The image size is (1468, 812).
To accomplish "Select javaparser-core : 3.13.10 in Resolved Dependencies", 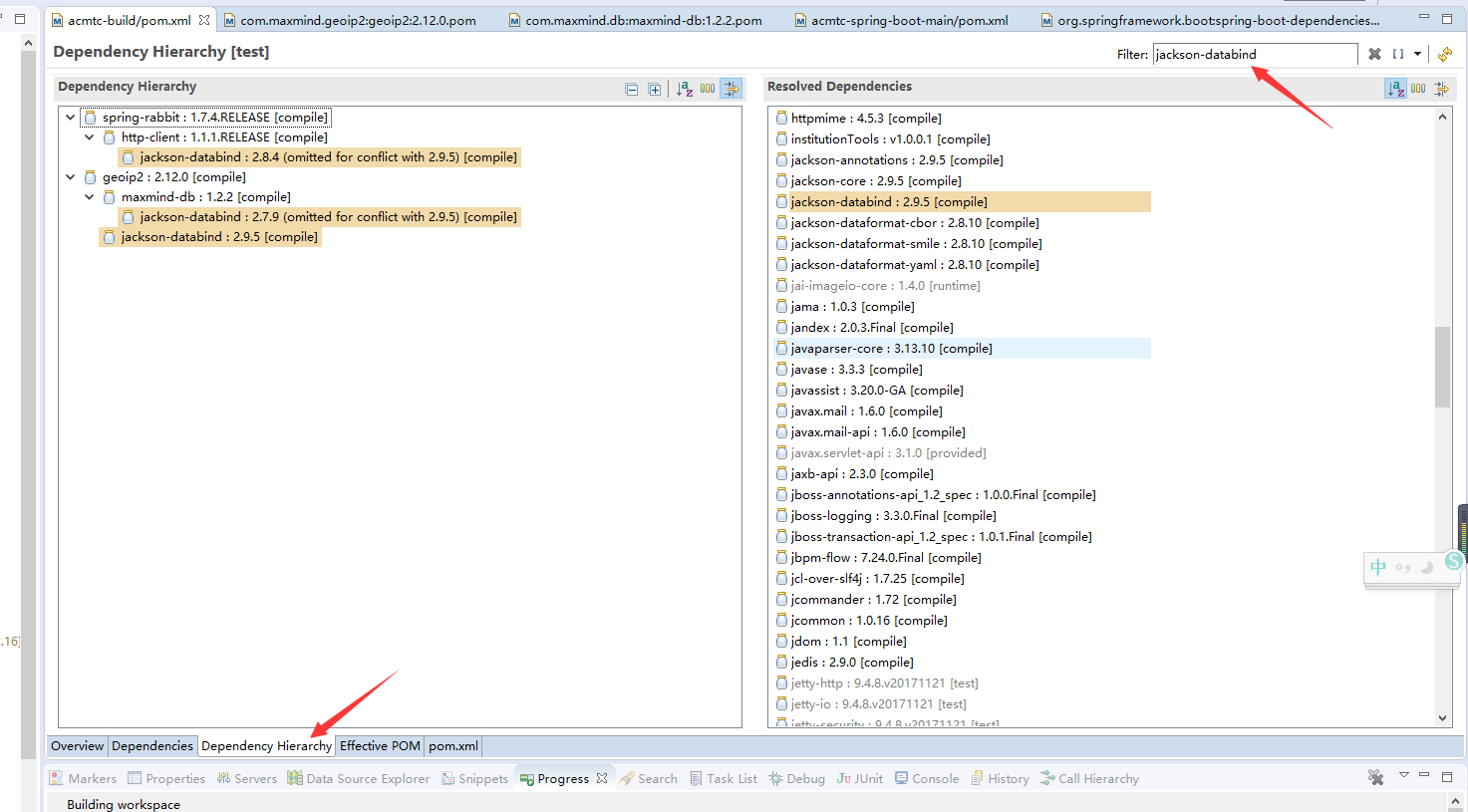I will [x=963, y=349].
